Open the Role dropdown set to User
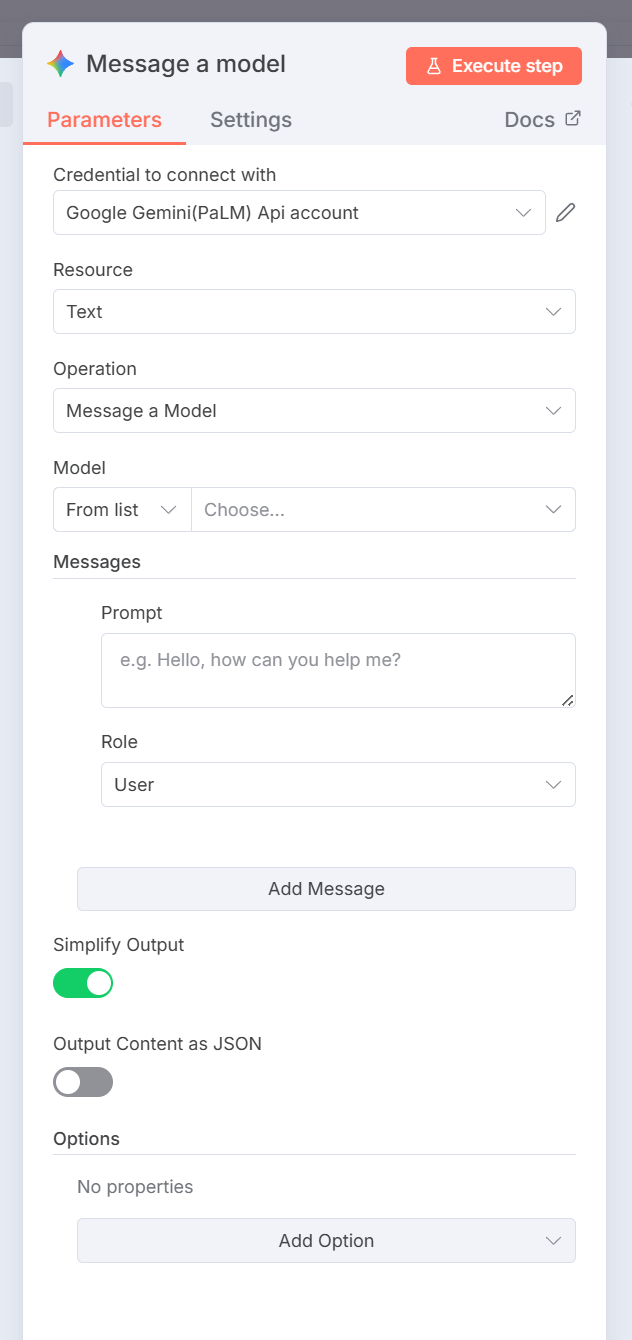 [x=338, y=784]
